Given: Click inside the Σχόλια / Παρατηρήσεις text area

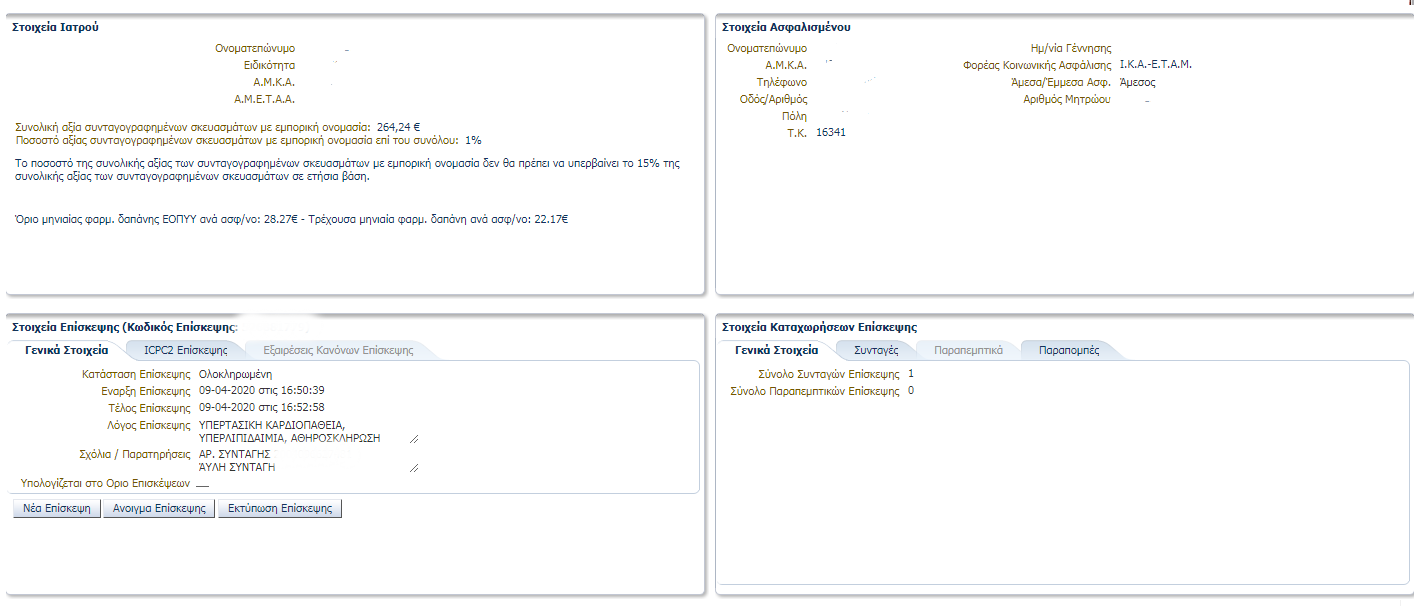Looking at the screenshot, I should (300, 460).
